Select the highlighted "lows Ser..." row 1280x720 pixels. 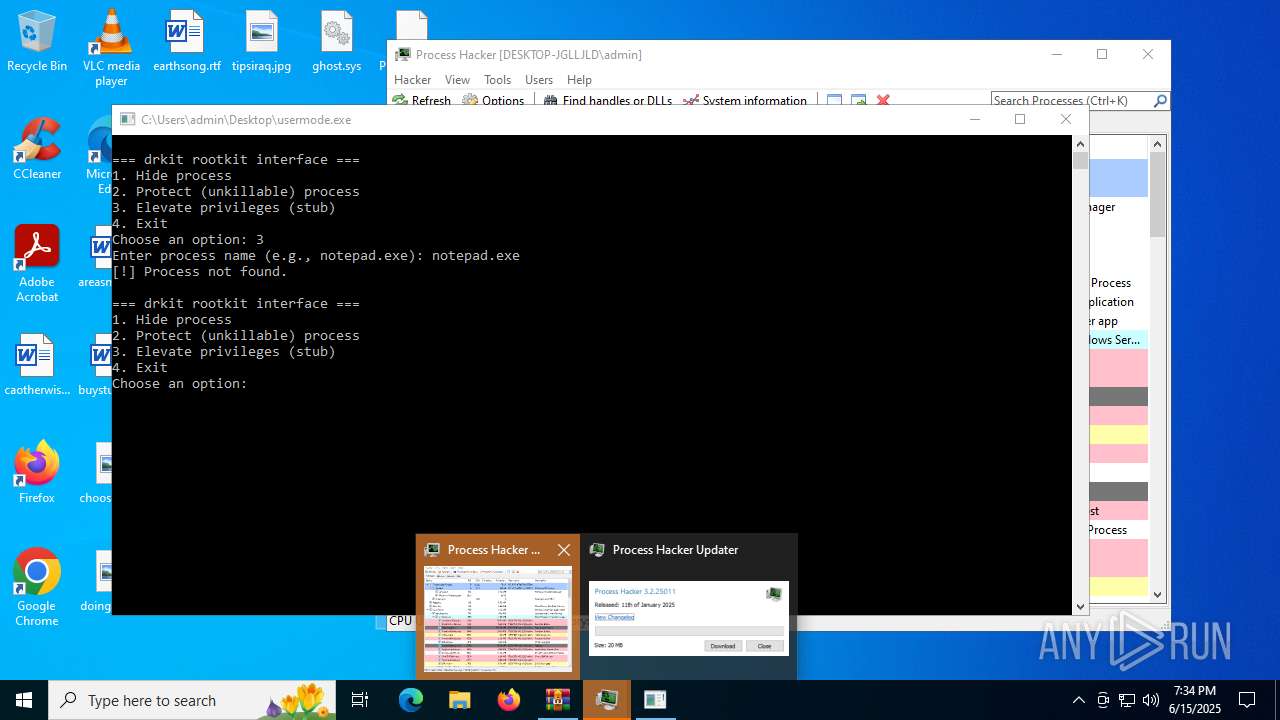pos(1118,340)
